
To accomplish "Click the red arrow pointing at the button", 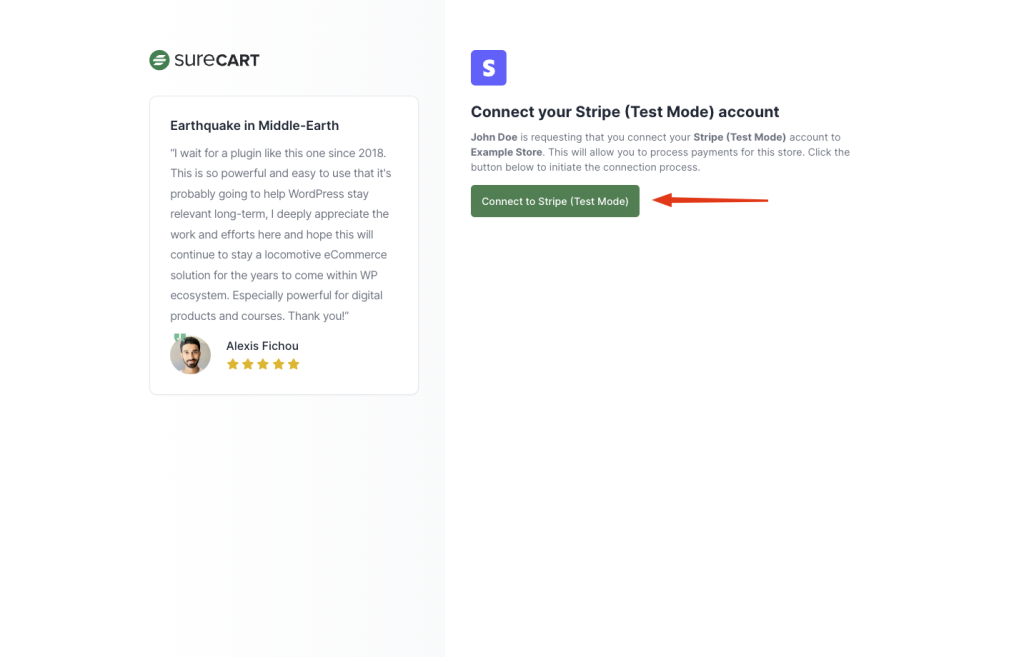I will coord(710,200).
